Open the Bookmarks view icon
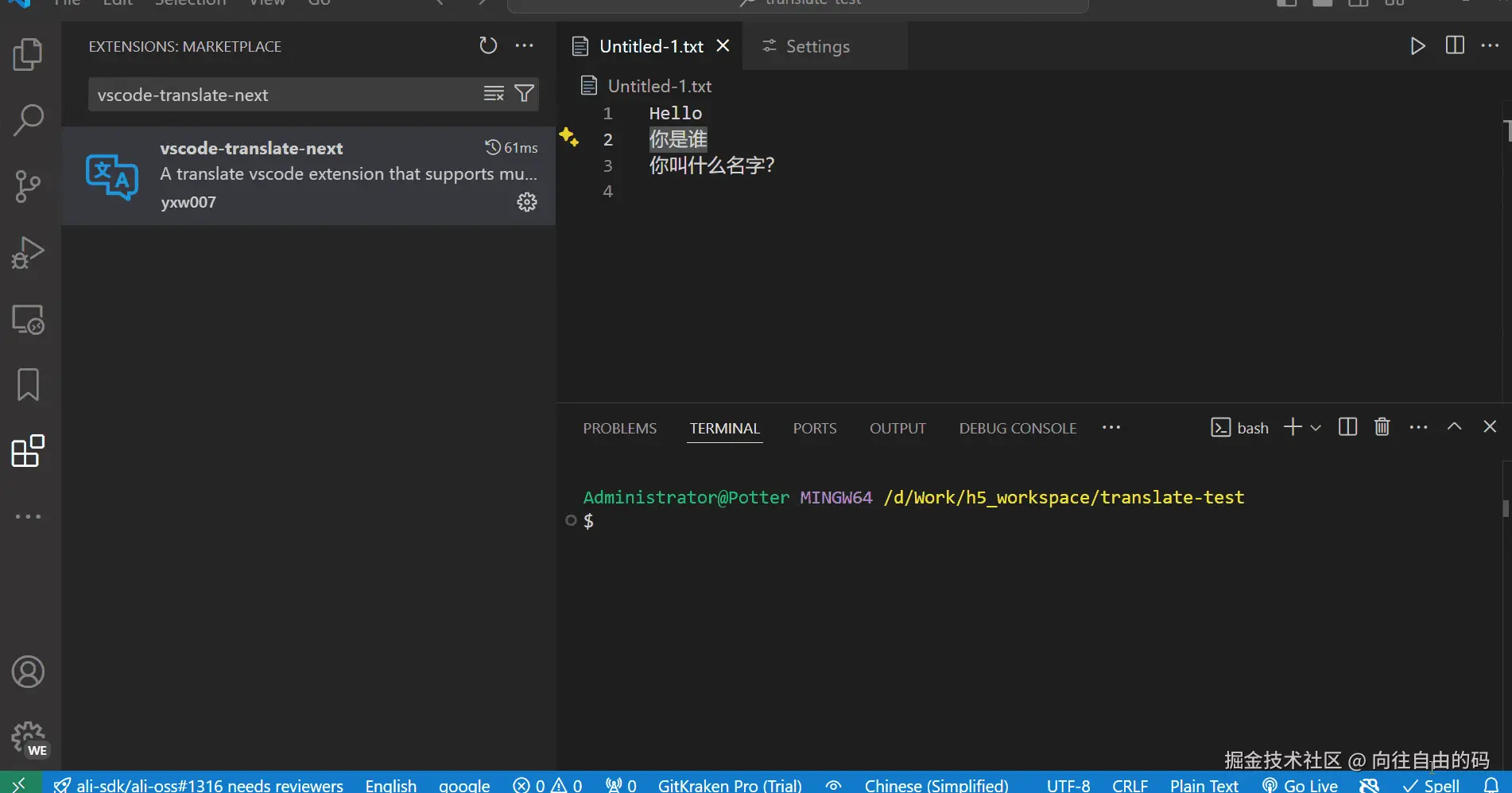The image size is (1512, 793). [28, 385]
